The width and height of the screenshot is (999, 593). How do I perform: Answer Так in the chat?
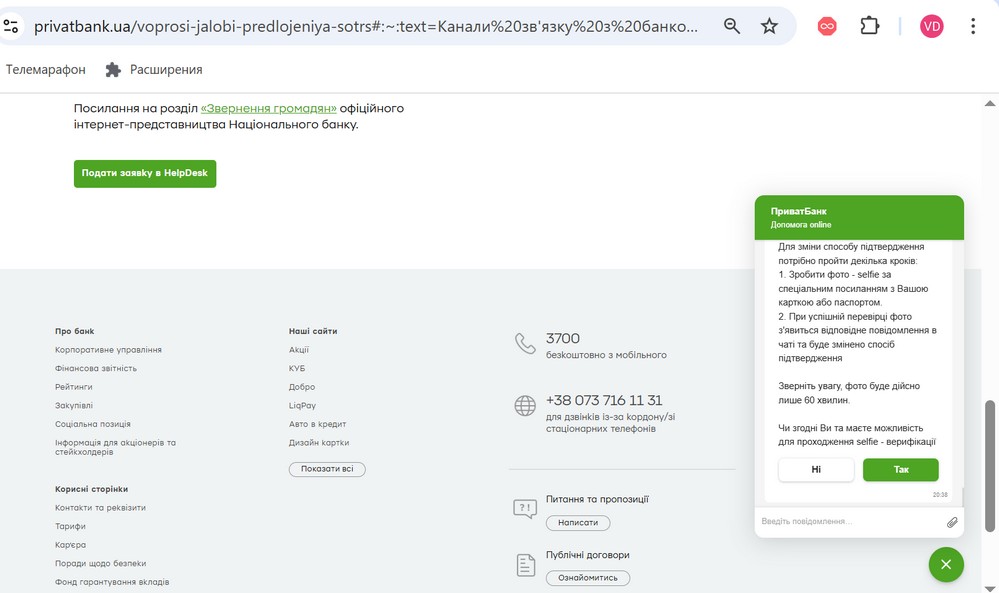tap(901, 469)
